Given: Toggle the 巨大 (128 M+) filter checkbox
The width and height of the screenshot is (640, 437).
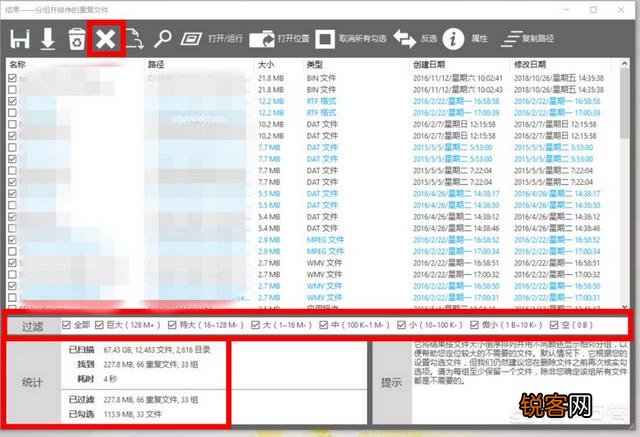Looking at the screenshot, I should pos(99,325).
